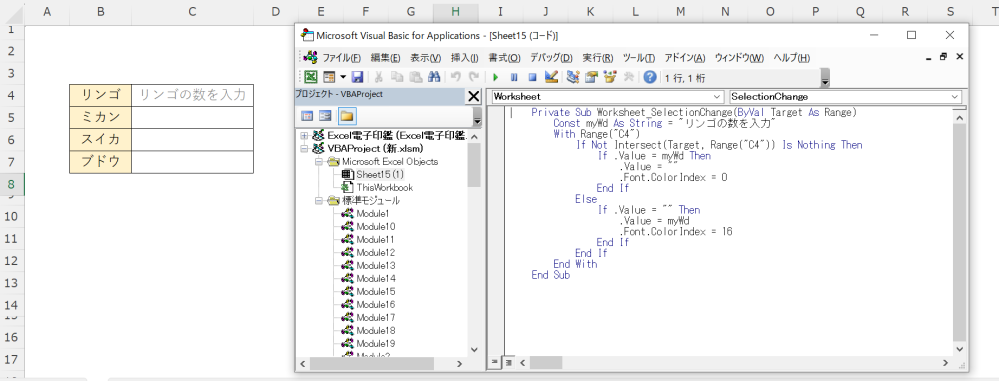
Task: Click the Reset stop square icon
Action: pyautogui.click(x=532, y=77)
